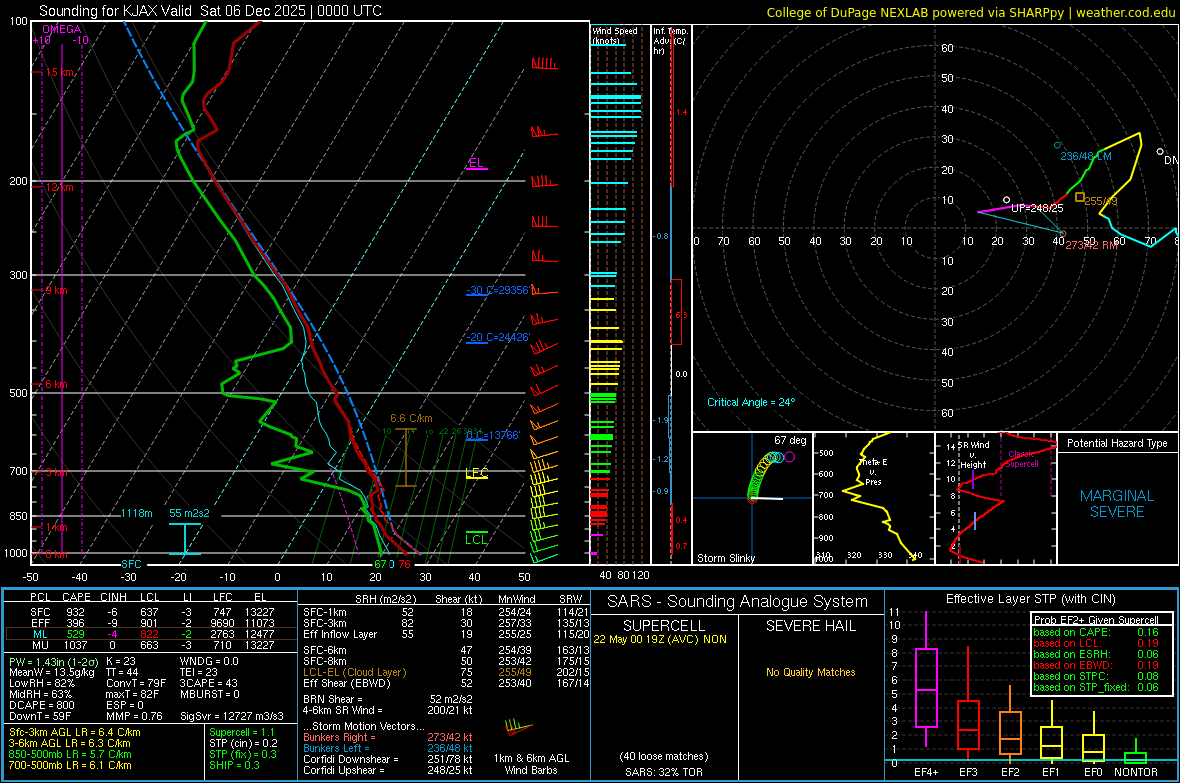Click the 1km & 6km wind barbs glyph
The height and width of the screenshot is (783, 1180).
coord(519,727)
